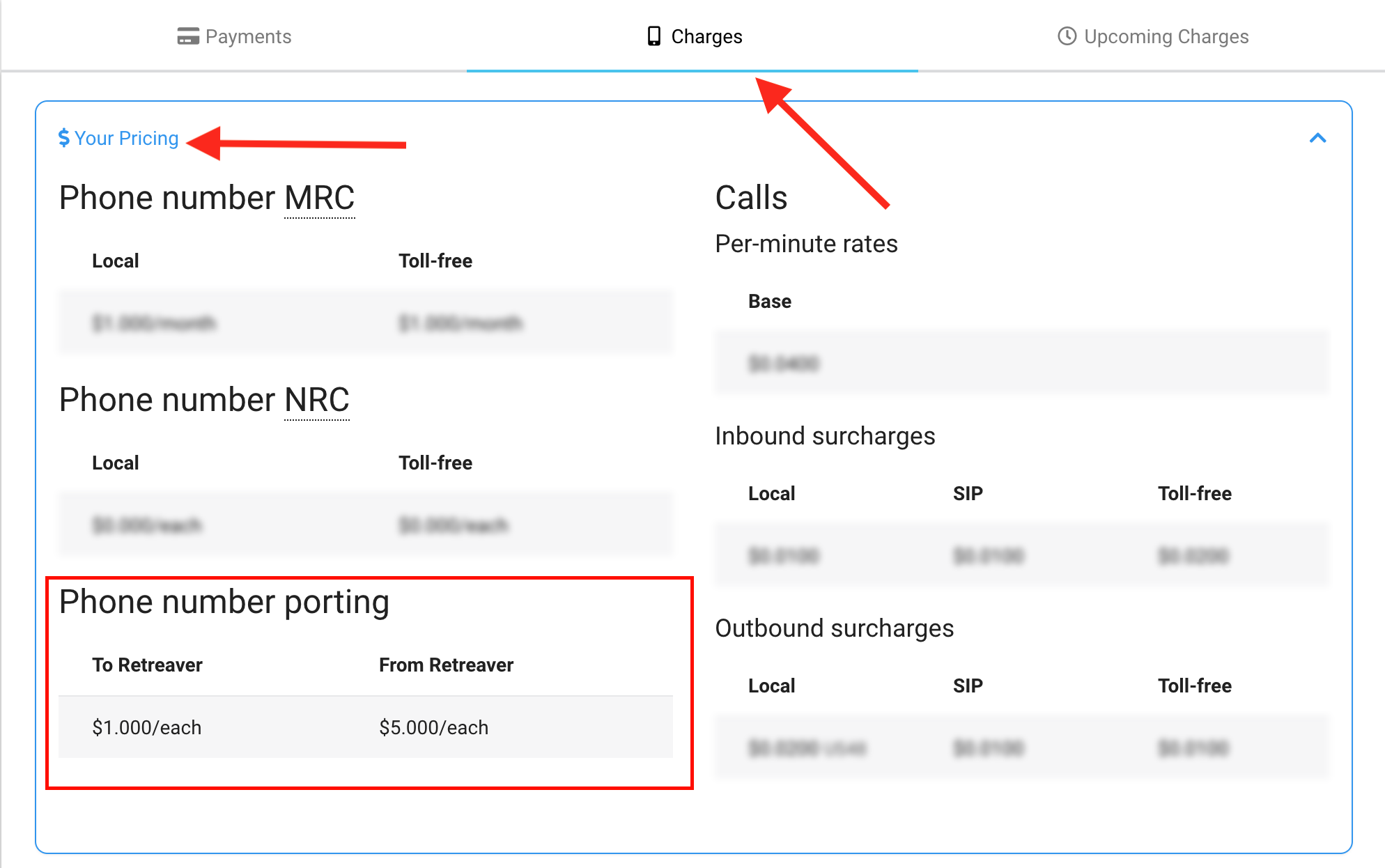1385x868 pixels.
Task: Select the Charges tab label
Action: pyautogui.click(x=706, y=36)
